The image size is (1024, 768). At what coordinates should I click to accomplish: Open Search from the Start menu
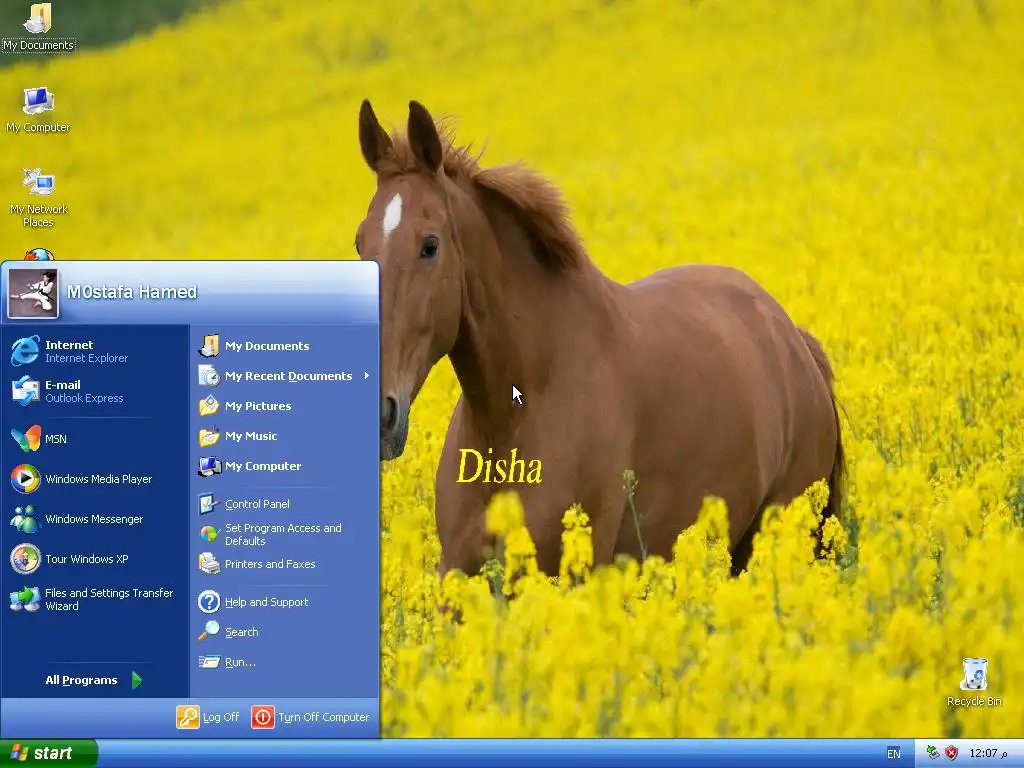click(285, 632)
